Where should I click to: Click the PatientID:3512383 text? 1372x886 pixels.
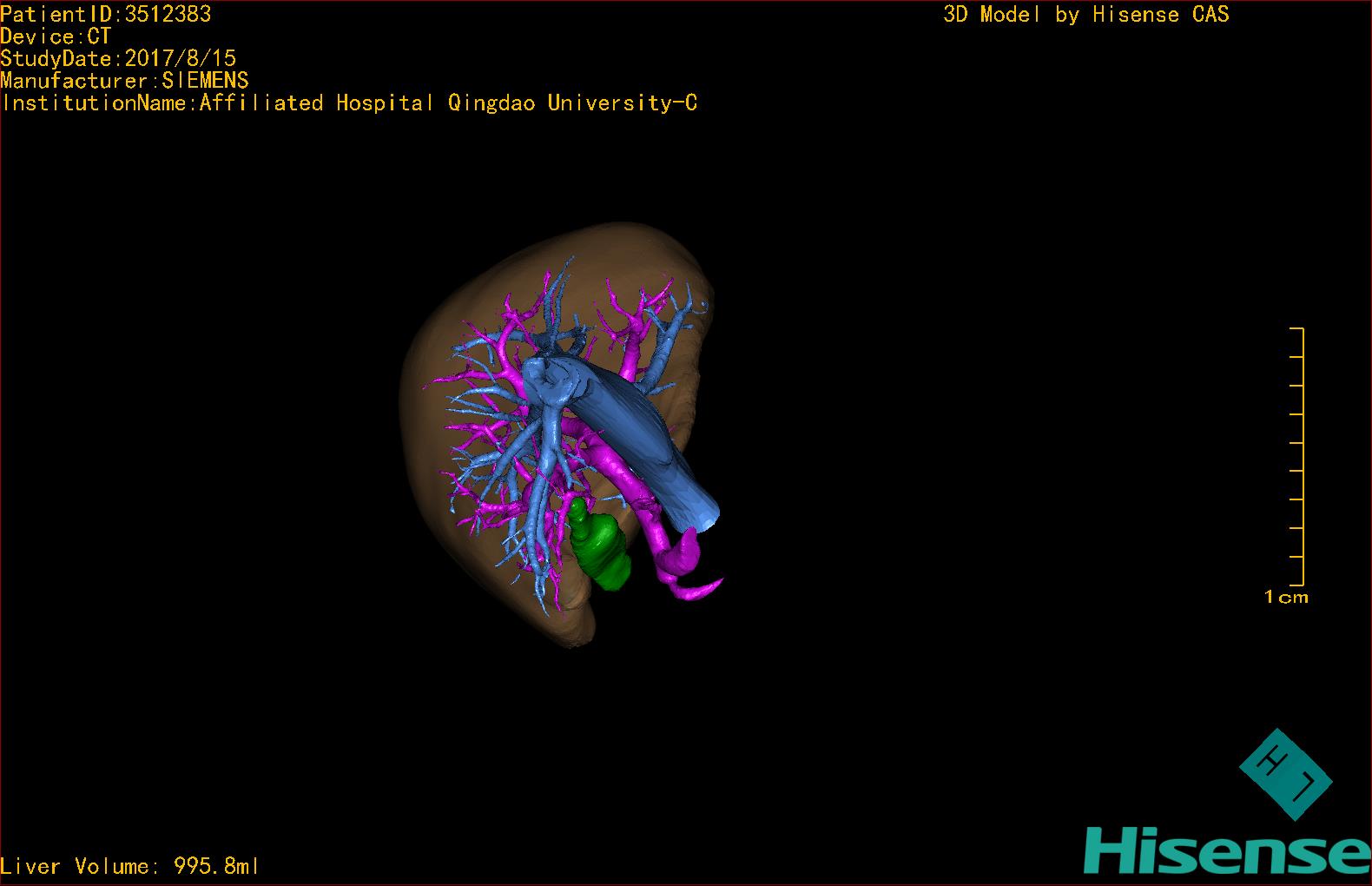[x=106, y=14]
